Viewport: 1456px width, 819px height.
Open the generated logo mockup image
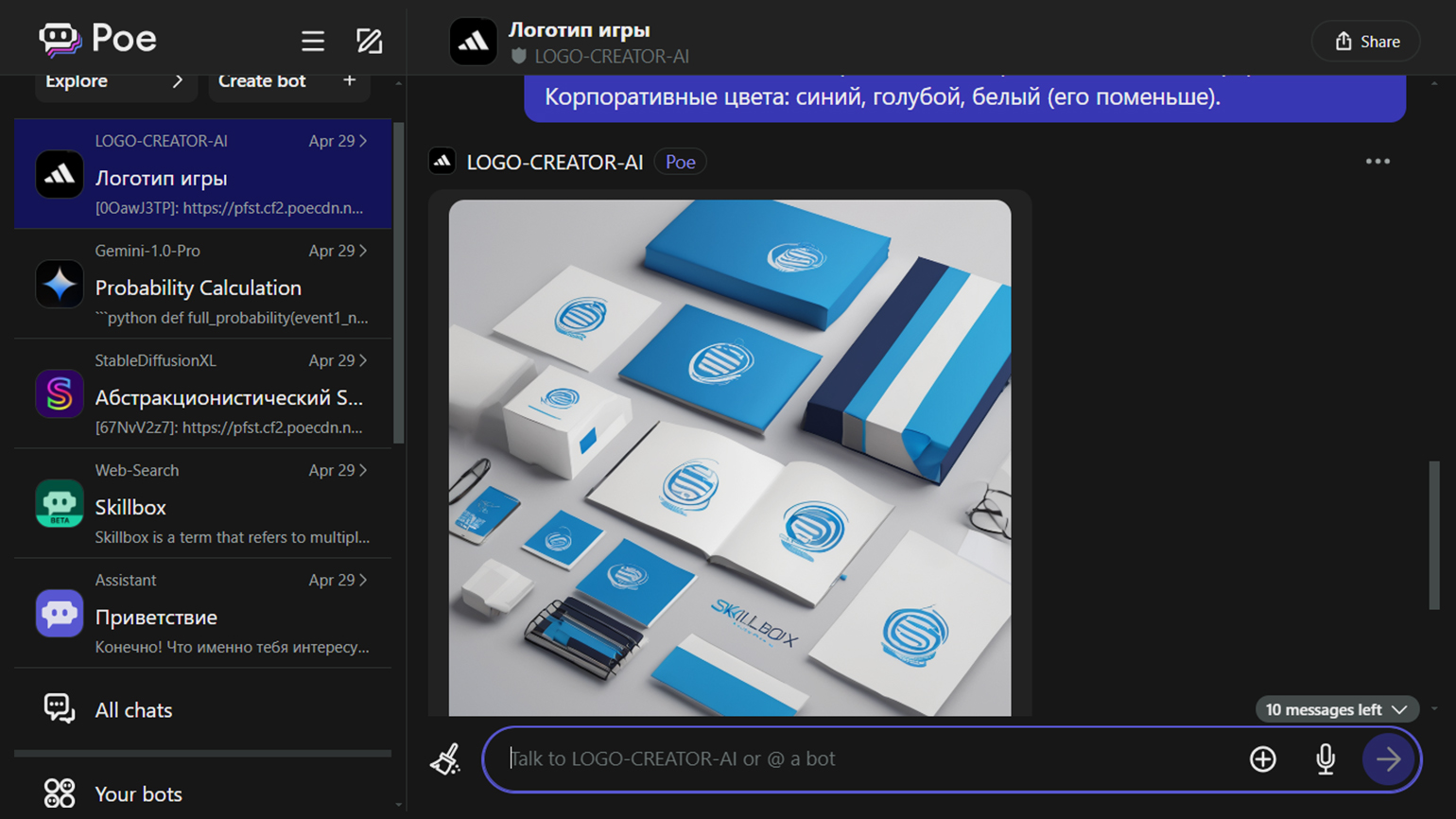pos(730,458)
